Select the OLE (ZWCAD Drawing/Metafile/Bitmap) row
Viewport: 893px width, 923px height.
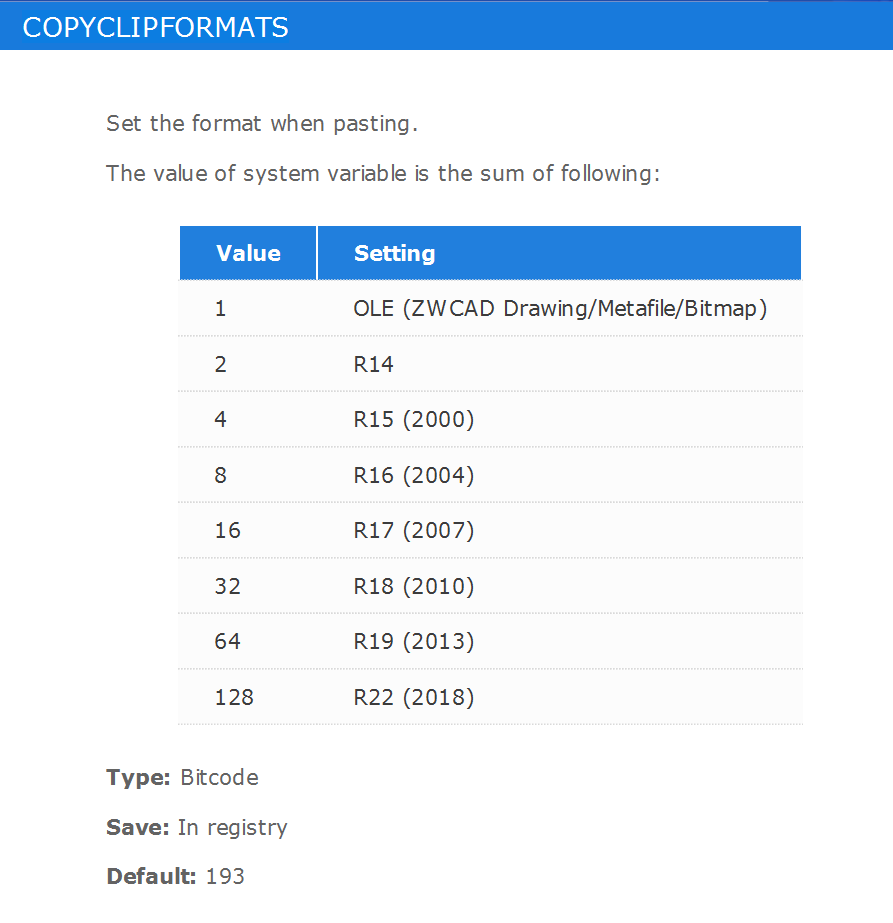(490, 308)
